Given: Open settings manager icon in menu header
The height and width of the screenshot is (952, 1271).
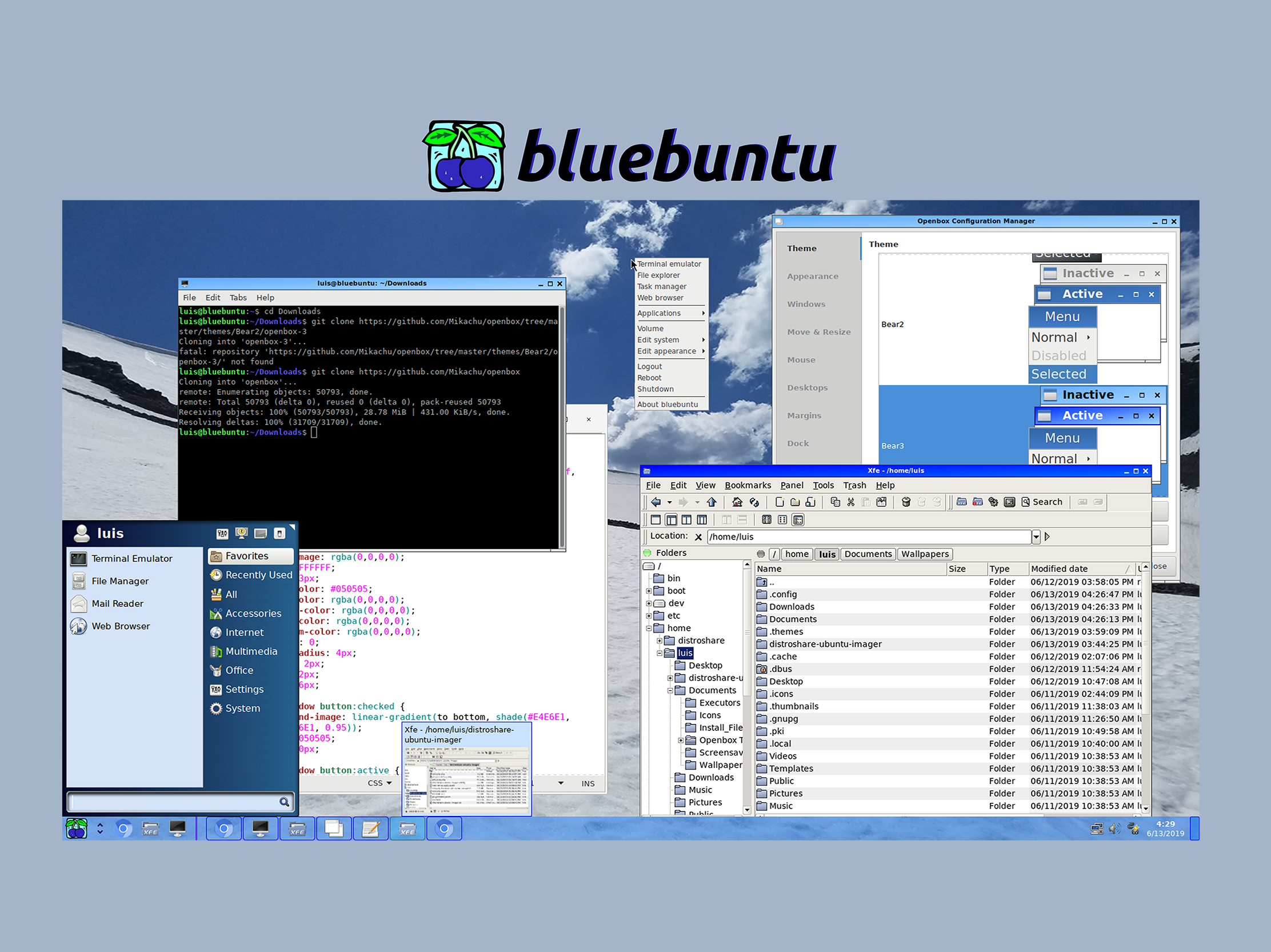Looking at the screenshot, I should 222,534.
